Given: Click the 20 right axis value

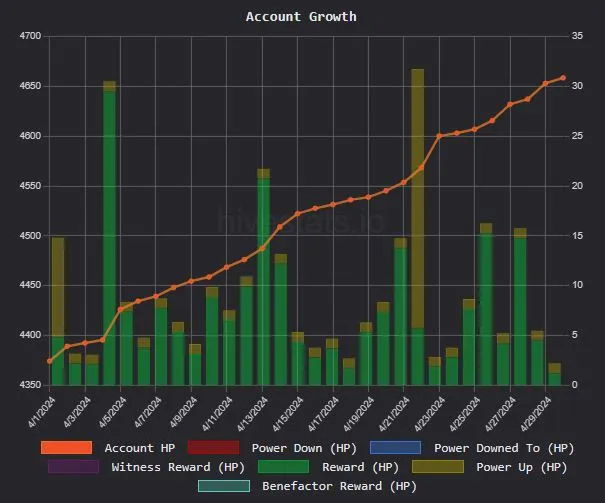Looking at the screenshot, I should [x=577, y=186].
